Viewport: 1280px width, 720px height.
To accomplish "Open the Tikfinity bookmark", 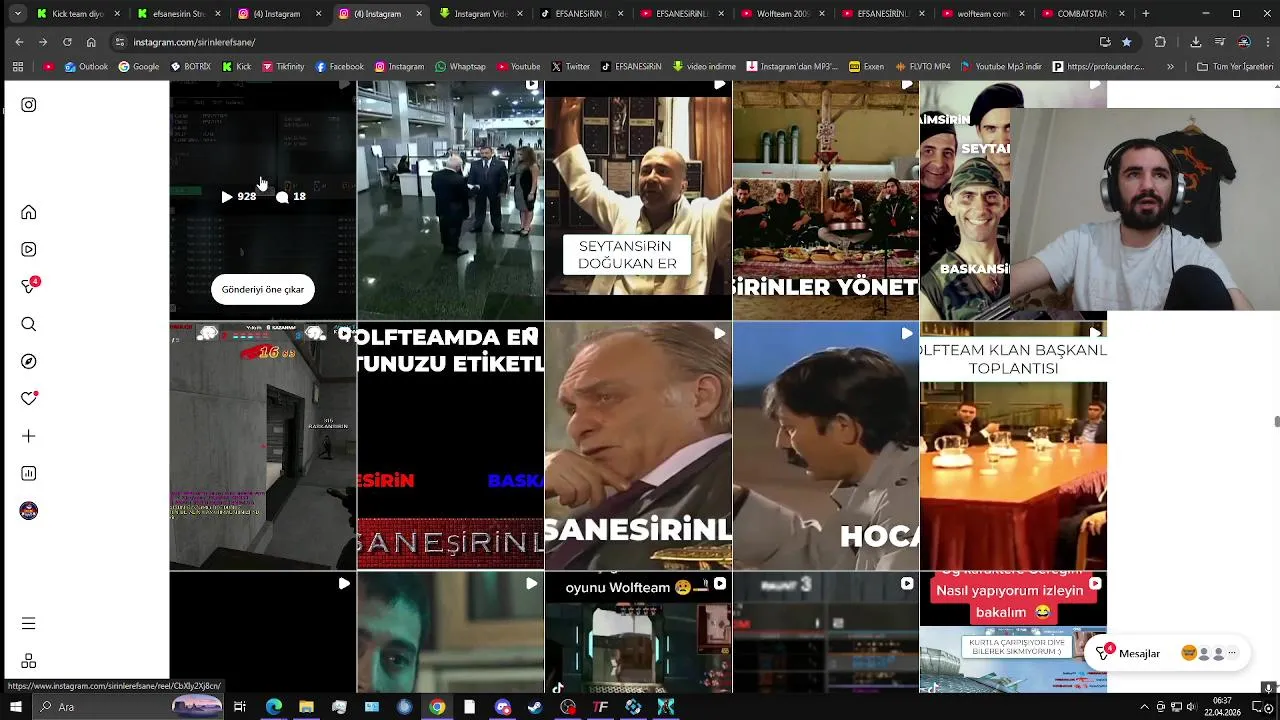I will tap(283, 67).
